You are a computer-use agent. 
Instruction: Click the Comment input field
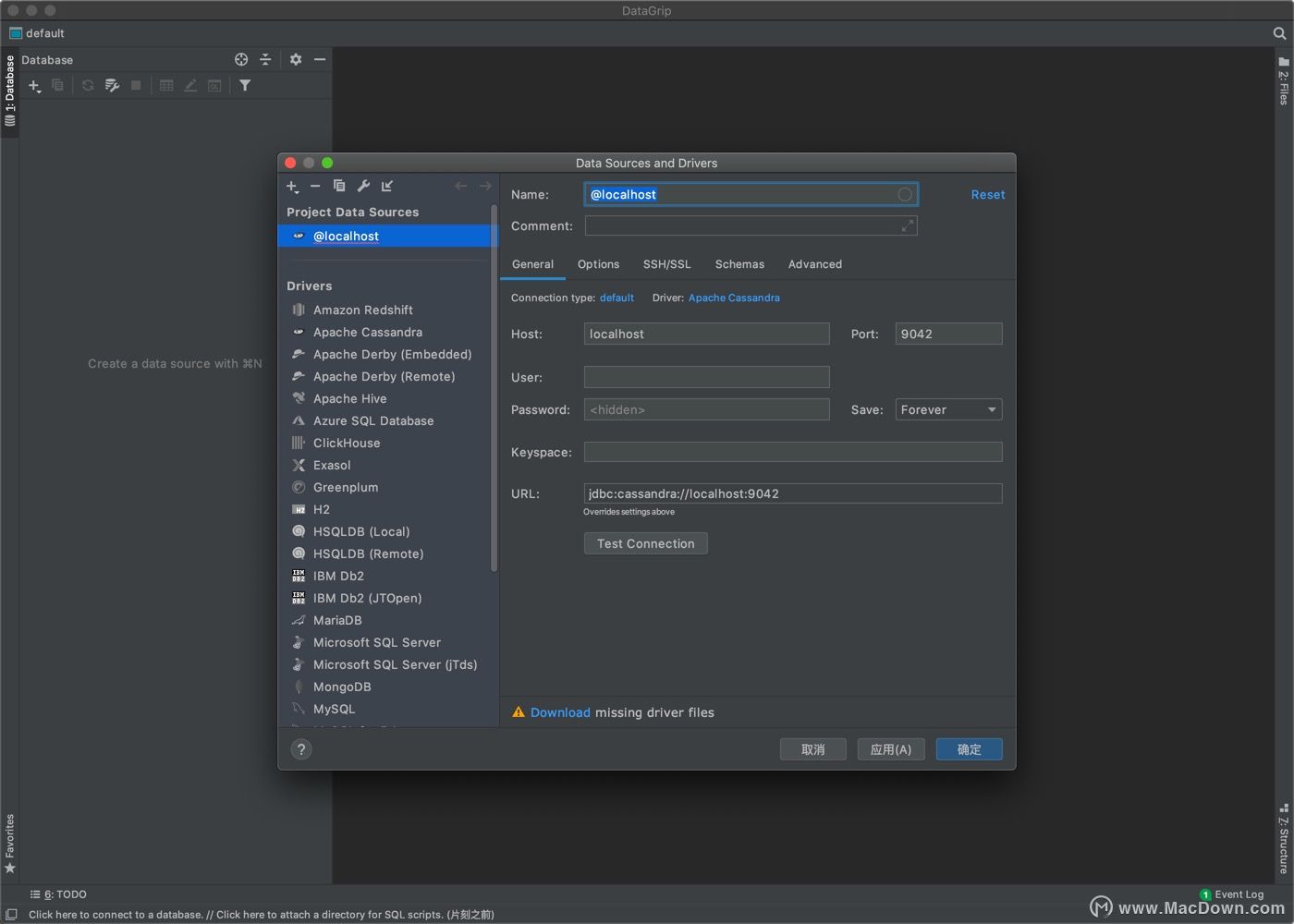pyautogui.click(x=751, y=225)
